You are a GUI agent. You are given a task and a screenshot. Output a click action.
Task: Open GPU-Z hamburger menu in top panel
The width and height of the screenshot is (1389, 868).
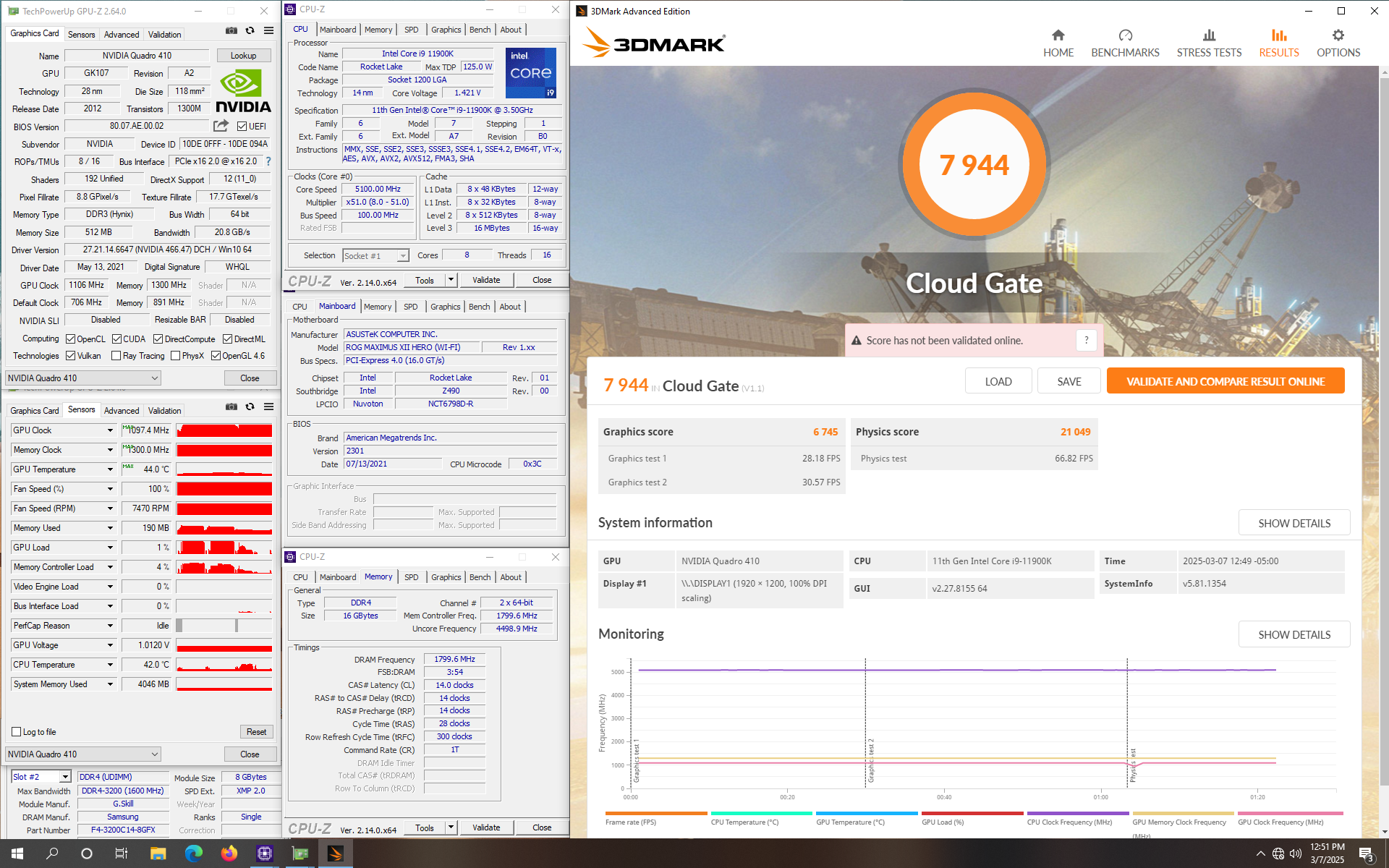click(x=268, y=30)
